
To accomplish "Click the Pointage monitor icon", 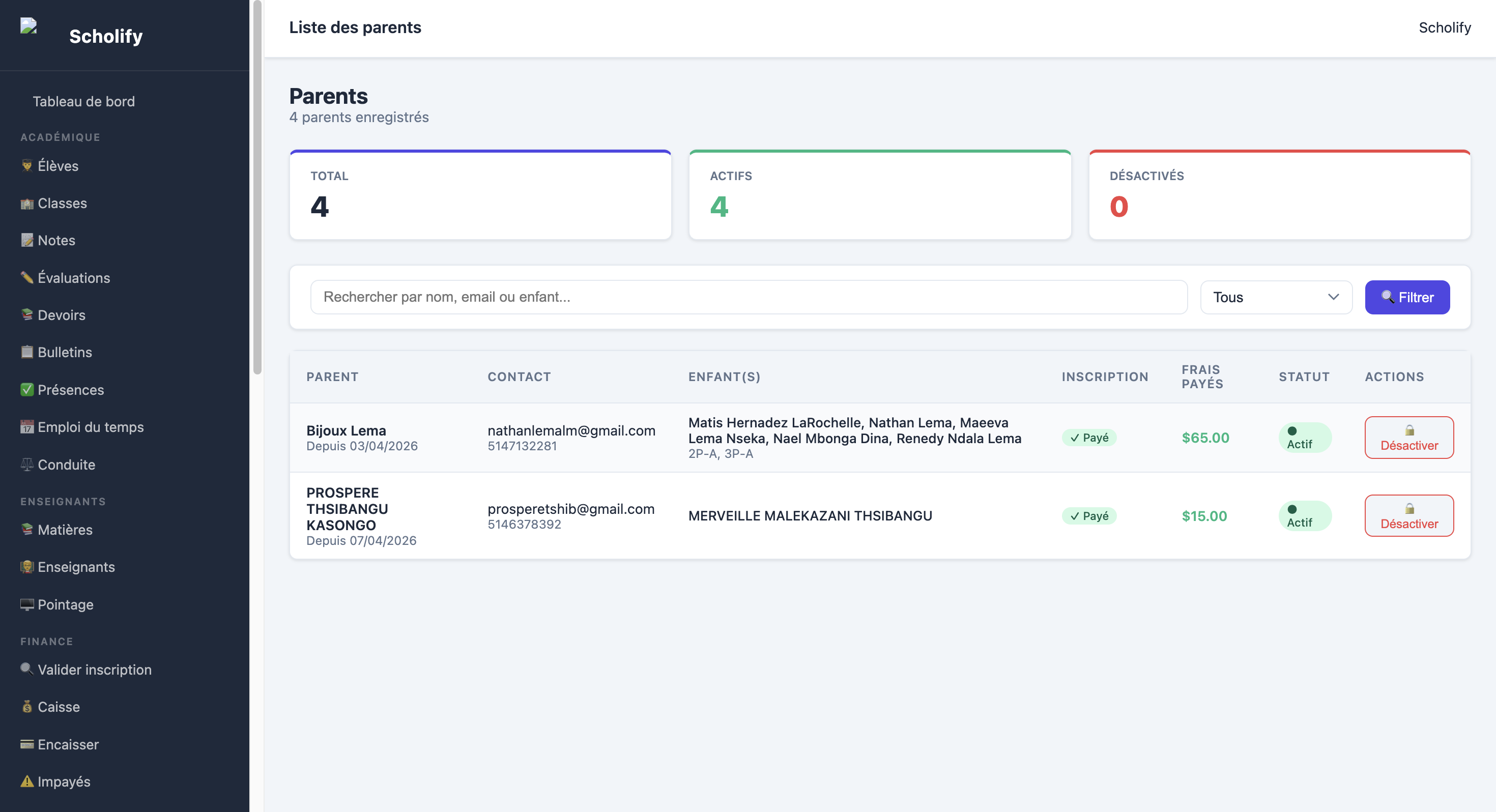I will 26,604.
